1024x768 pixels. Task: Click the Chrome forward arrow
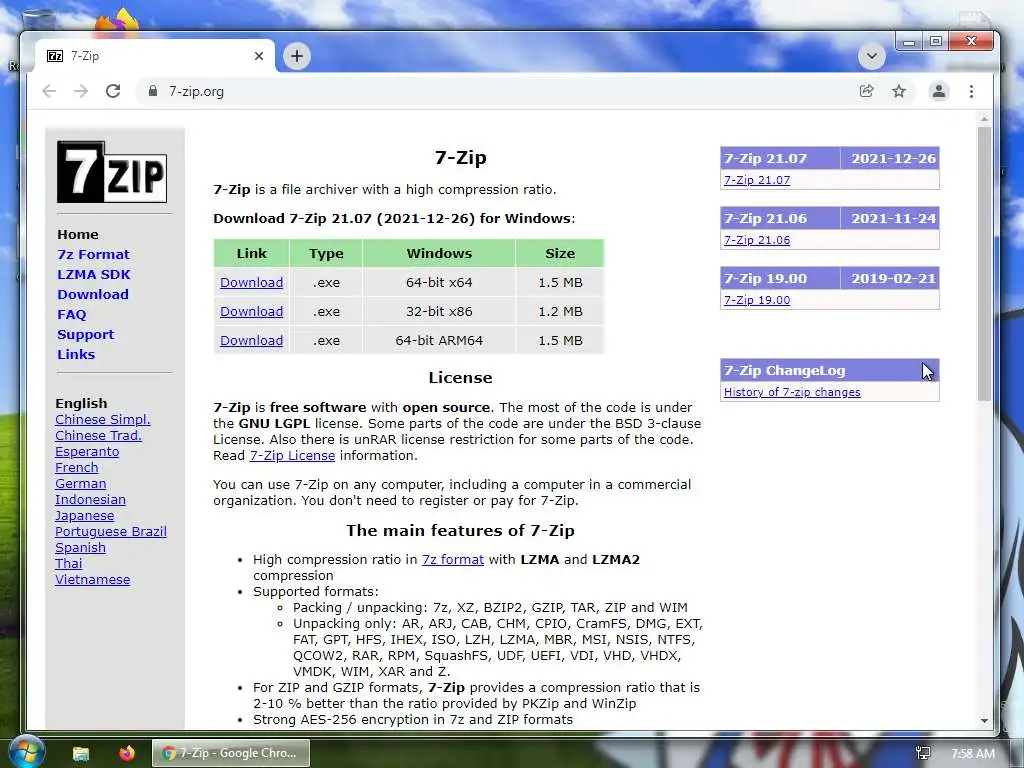[x=81, y=91]
